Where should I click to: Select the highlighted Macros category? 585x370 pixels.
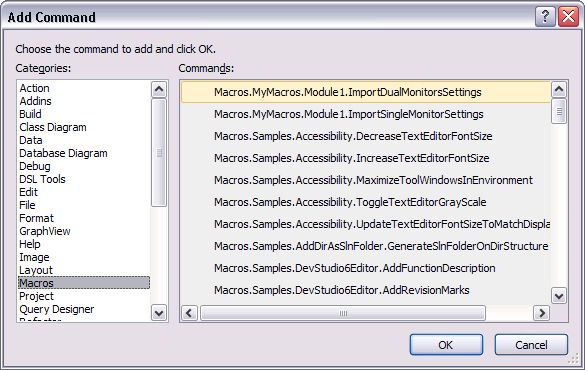(x=84, y=283)
